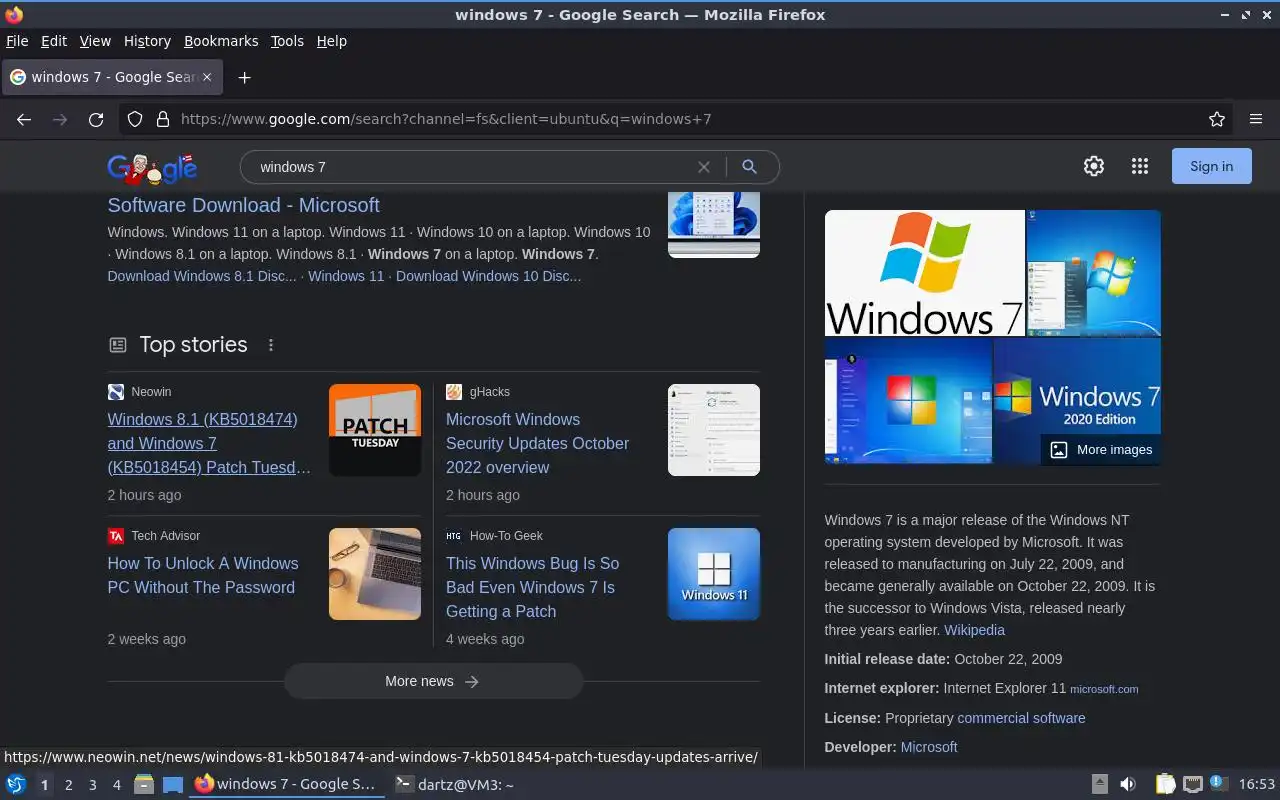Click the More images button
Image resolution: width=1280 pixels, height=800 pixels.
(1101, 450)
